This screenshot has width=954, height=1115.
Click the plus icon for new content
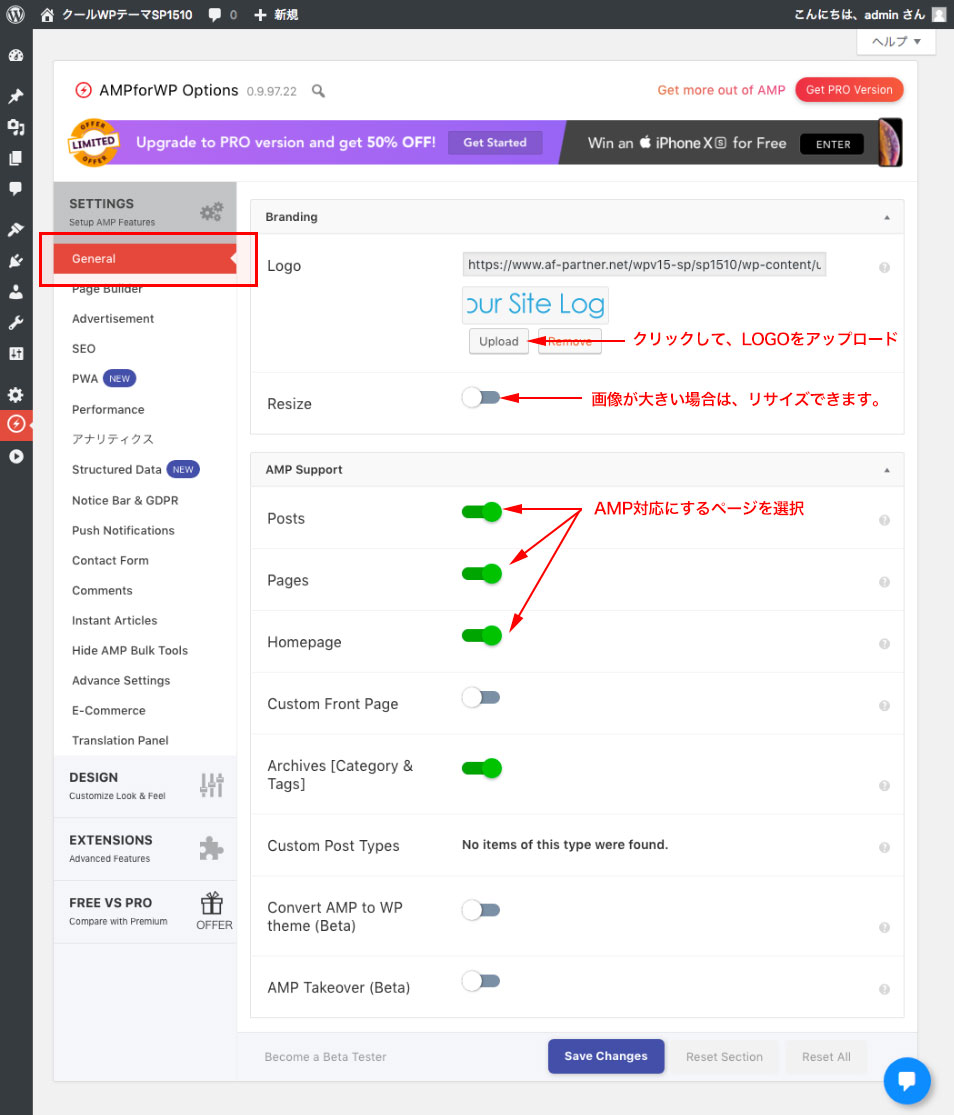260,15
